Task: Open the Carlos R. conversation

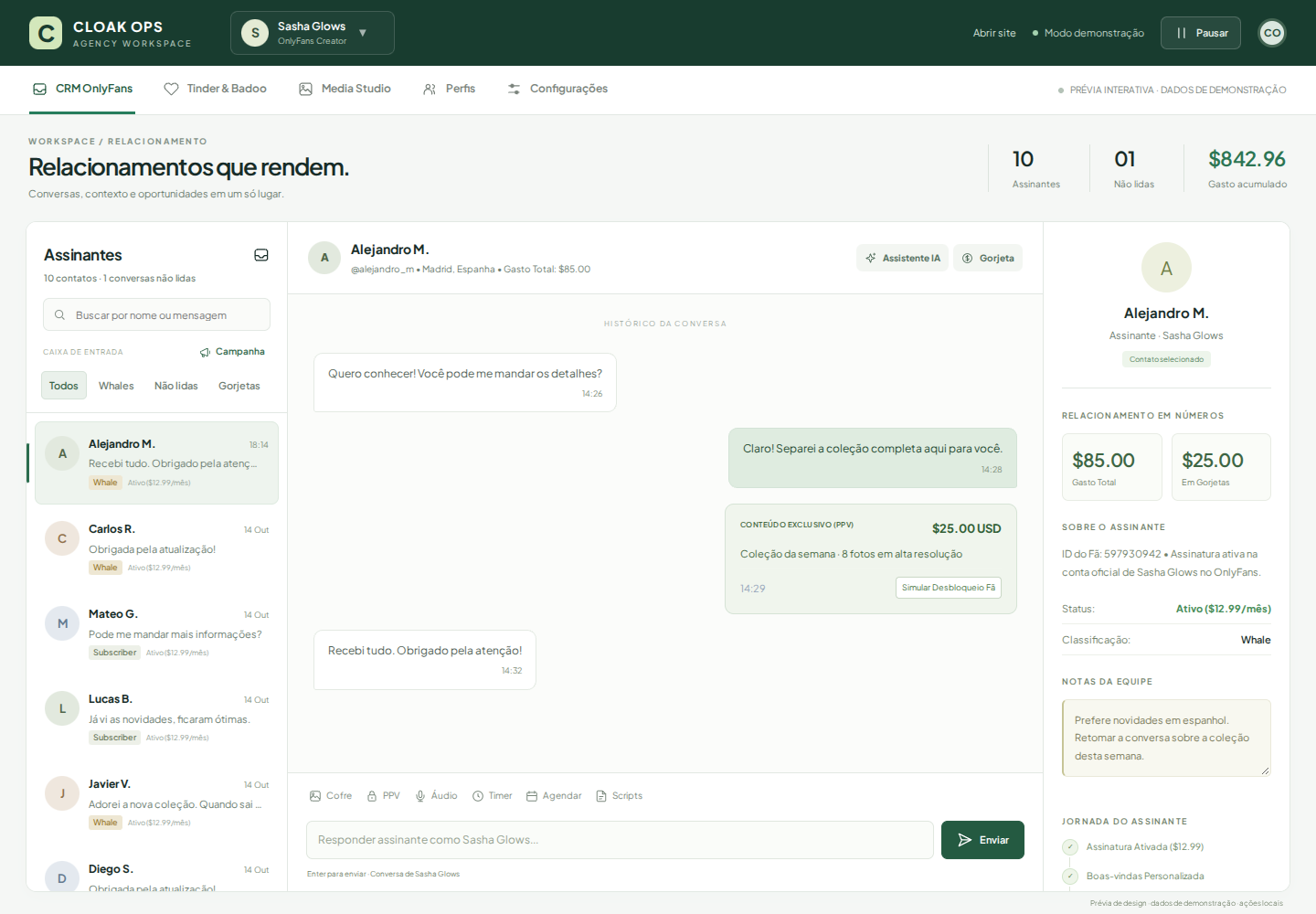Action: click(x=156, y=547)
